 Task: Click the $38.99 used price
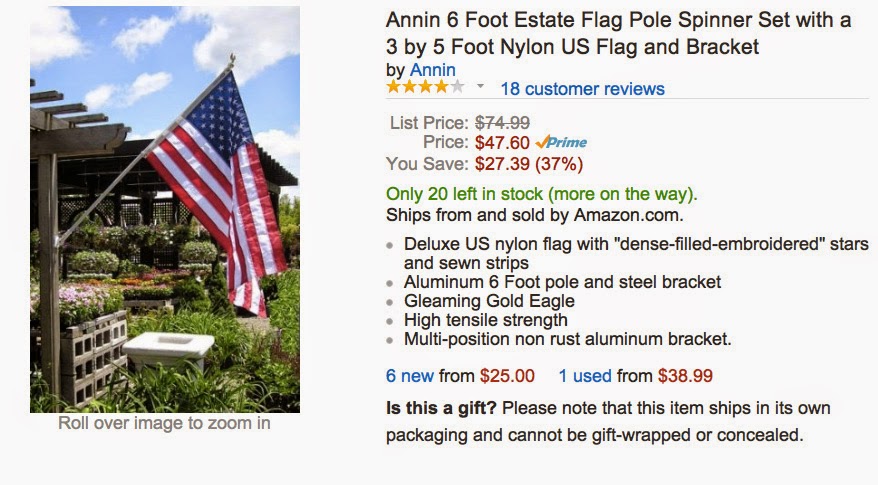click(x=685, y=376)
